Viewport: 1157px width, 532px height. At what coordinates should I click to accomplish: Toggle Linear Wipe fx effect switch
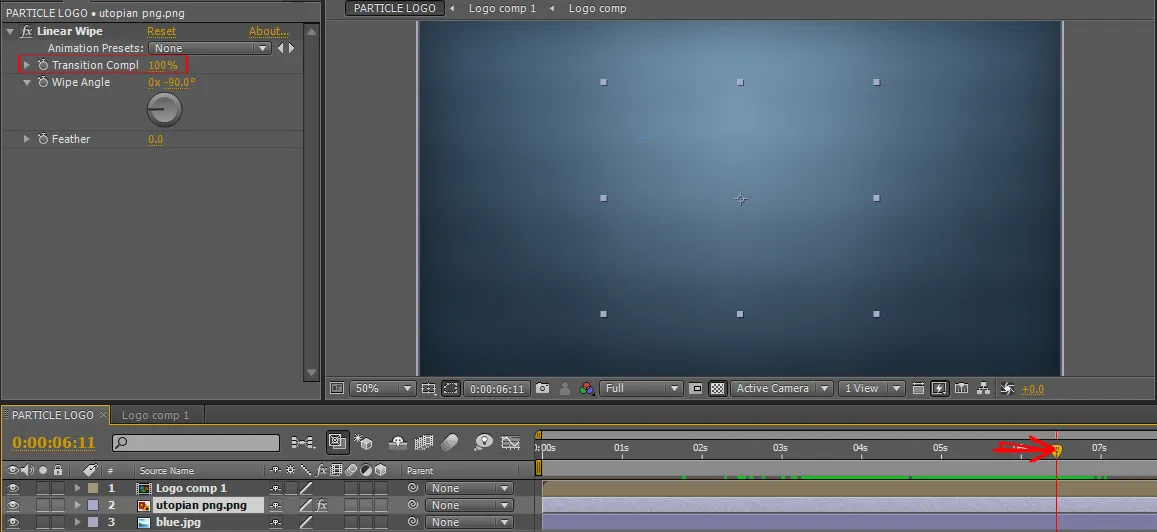(27, 31)
